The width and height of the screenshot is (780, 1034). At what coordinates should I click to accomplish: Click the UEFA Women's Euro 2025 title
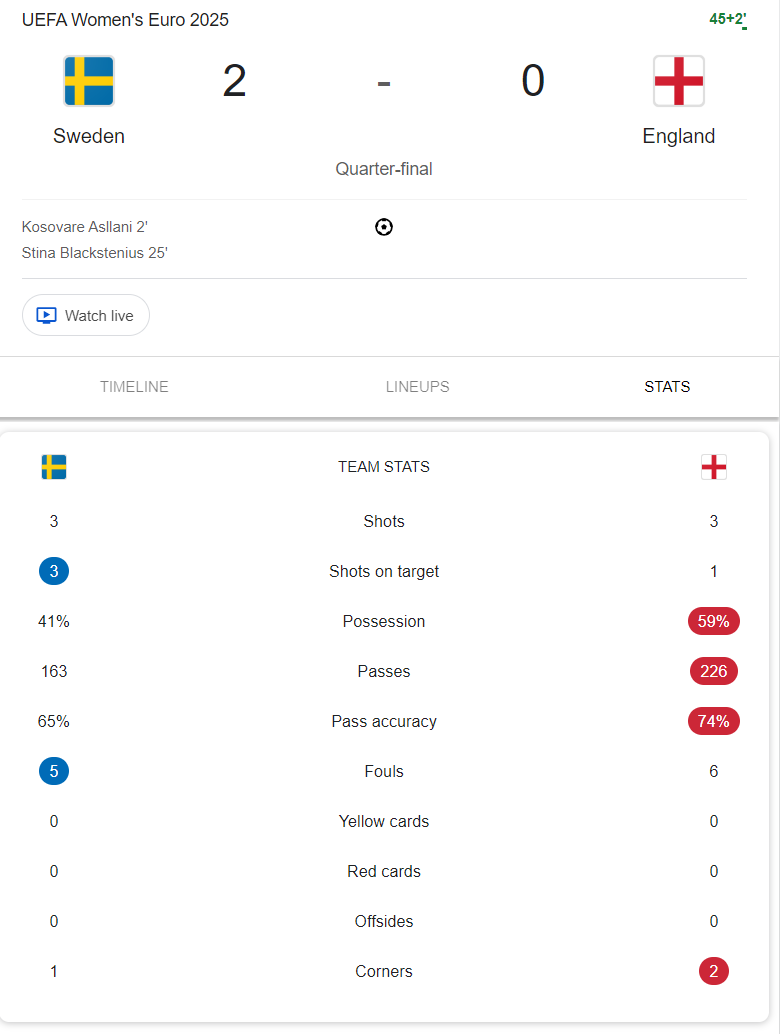pos(125,20)
